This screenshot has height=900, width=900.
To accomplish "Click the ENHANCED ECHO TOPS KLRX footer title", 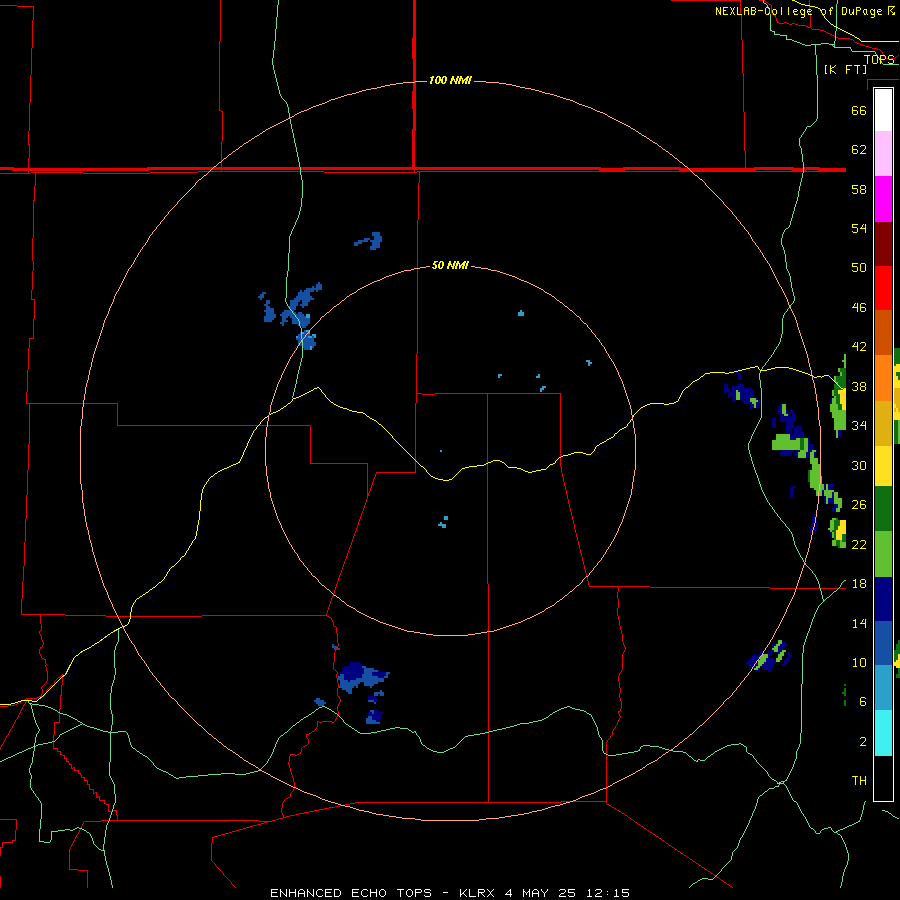I will click(x=450, y=893).
